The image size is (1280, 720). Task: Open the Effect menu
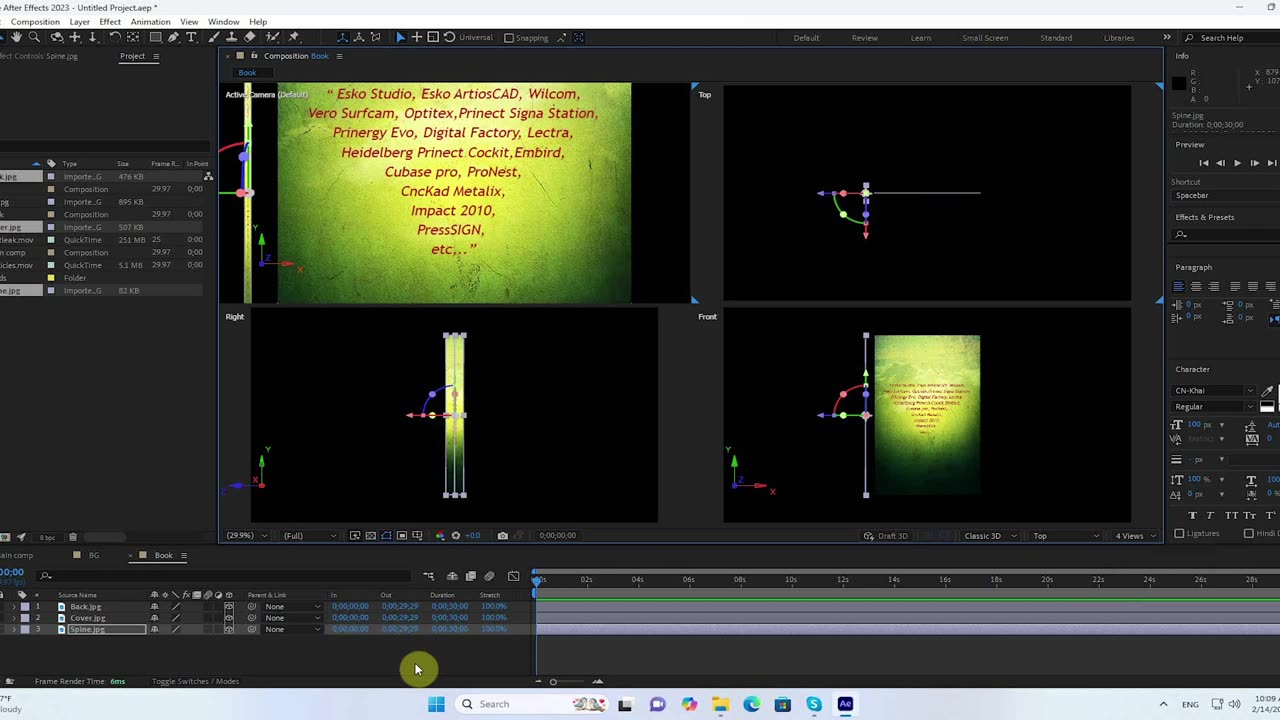pyautogui.click(x=110, y=22)
